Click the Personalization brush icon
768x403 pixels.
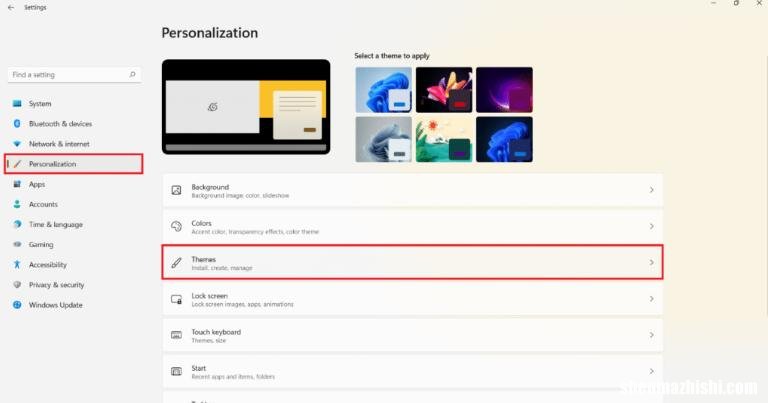click(x=17, y=164)
